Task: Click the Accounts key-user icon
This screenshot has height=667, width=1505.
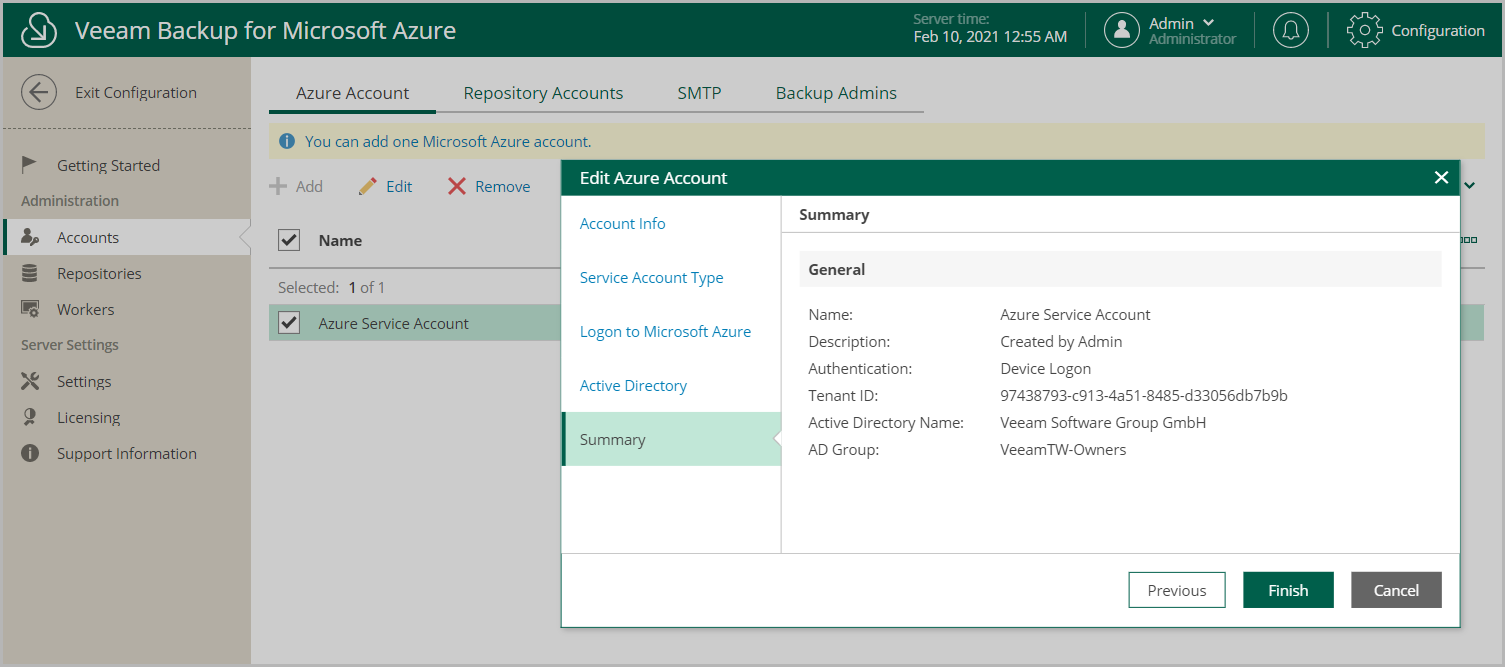Action: click(x=30, y=237)
